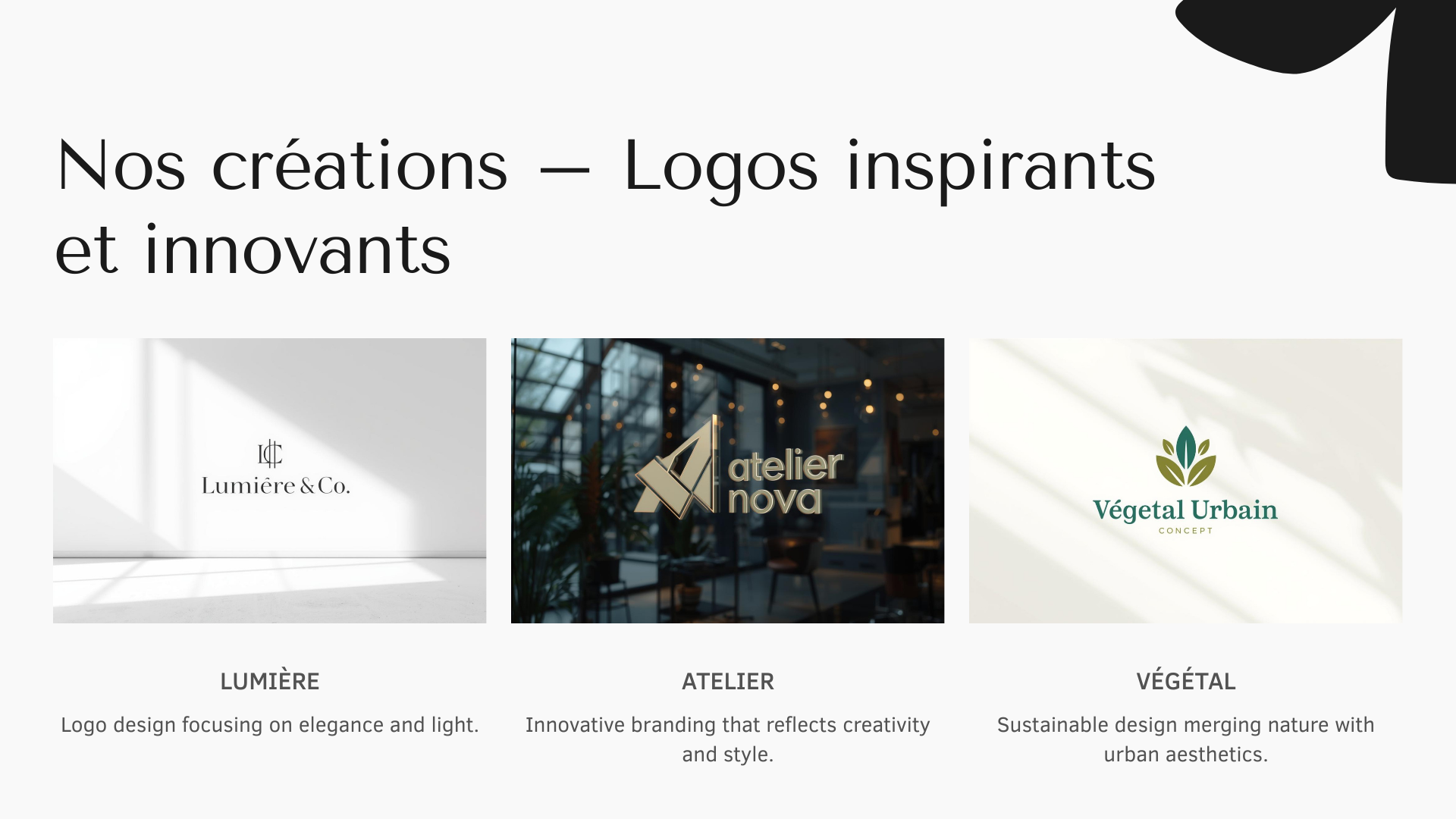This screenshot has width=1456, height=819.
Task: Click the slide title Nos créations
Action: coord(282,165)
